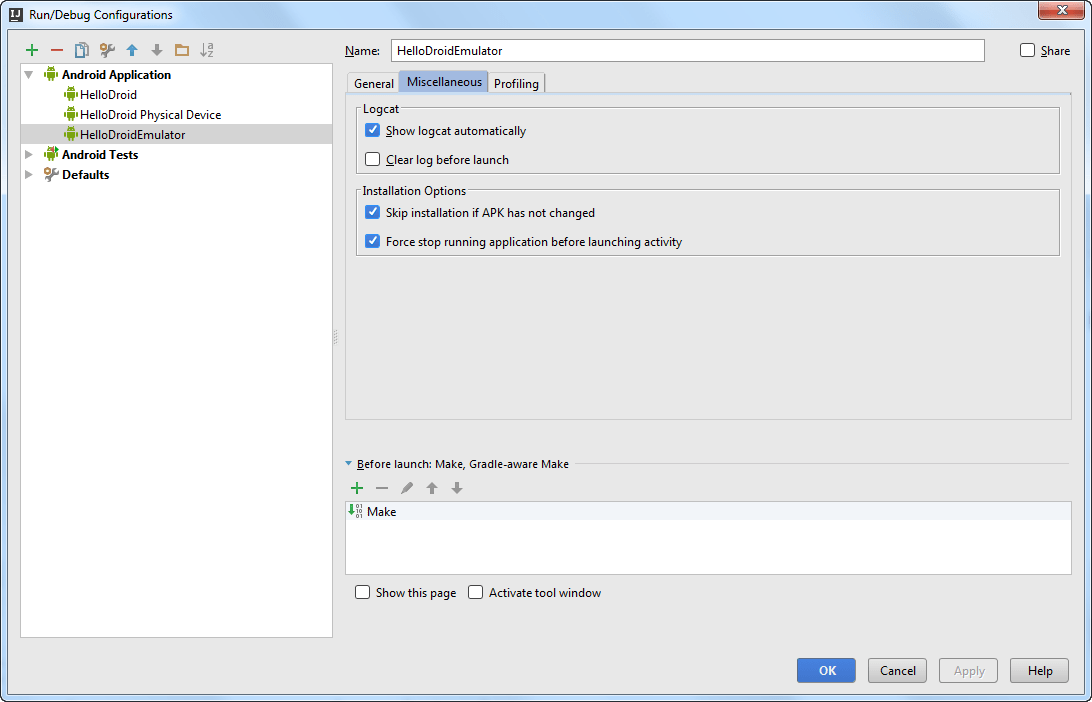Close the Run/Debug Configurations dialog

[x=1062, y=10]
